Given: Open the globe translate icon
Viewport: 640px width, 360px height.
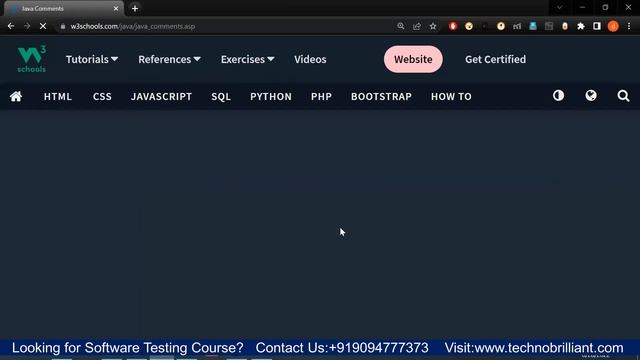Looking at the screenshot, I should coord(591,96).
